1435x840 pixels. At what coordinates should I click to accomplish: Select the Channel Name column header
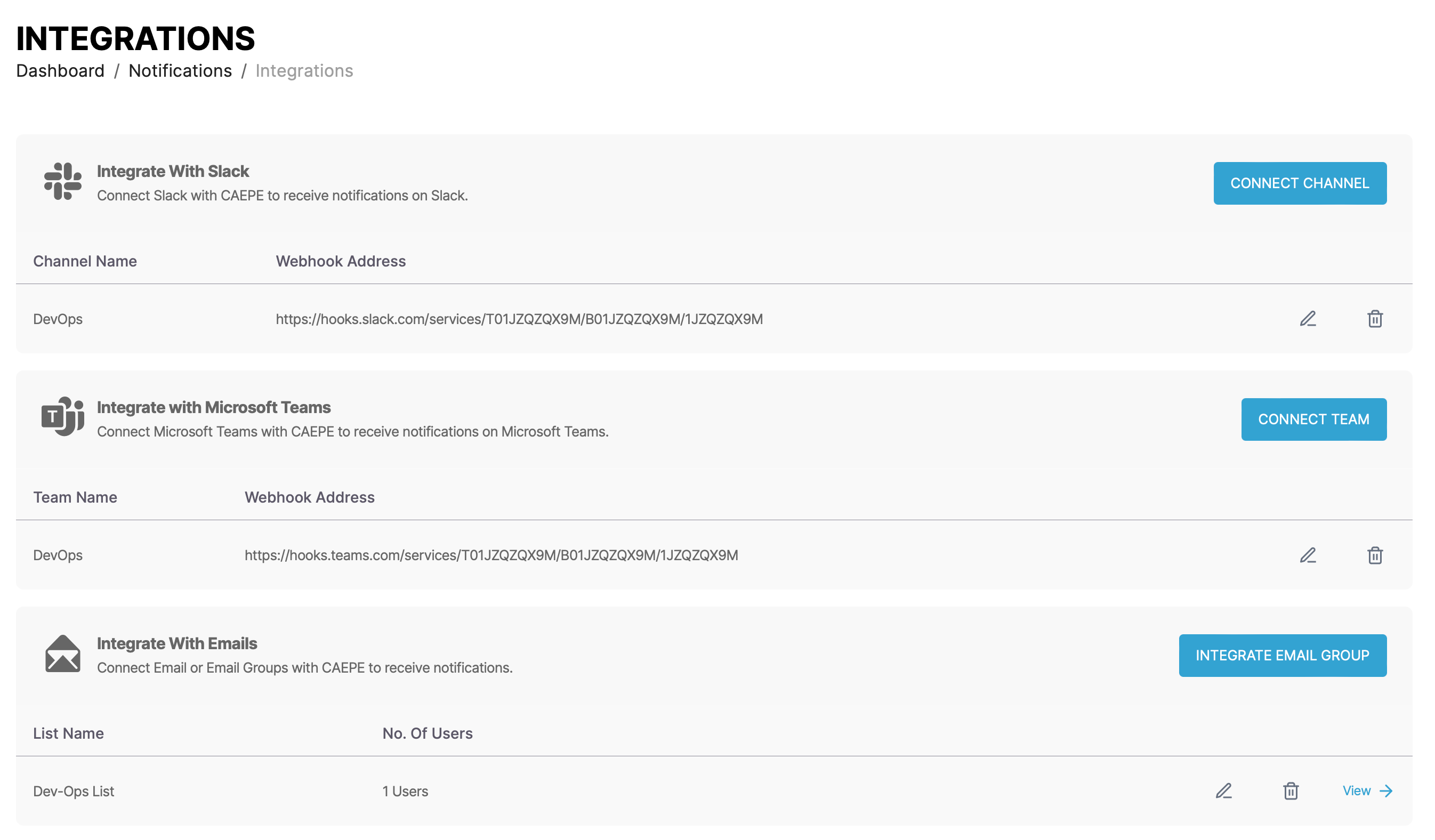tap(85, 261)
